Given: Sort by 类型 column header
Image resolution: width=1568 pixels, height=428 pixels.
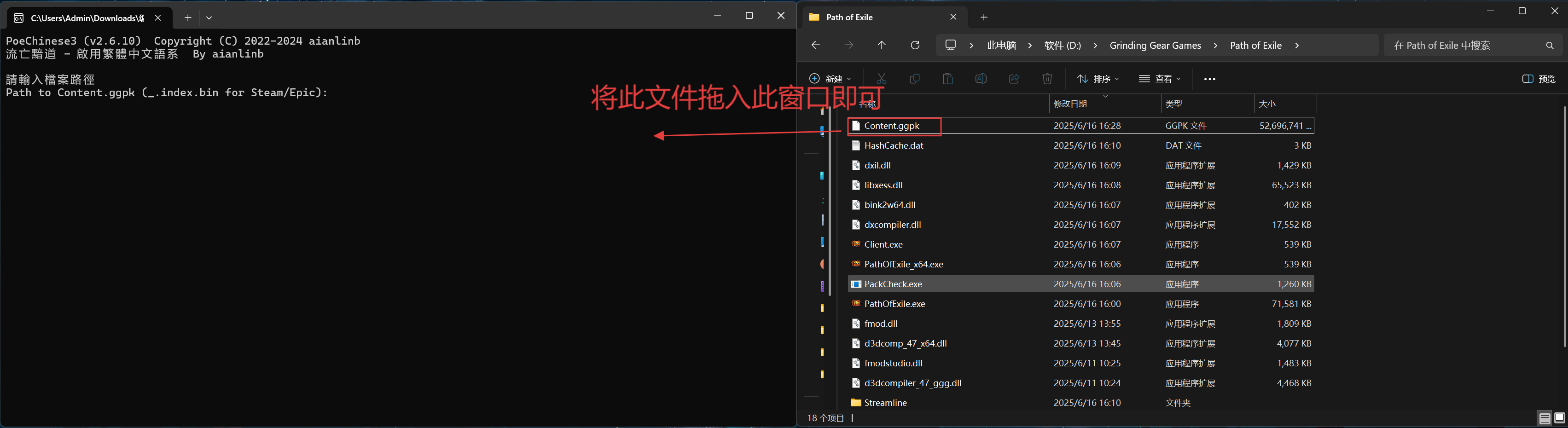Looking at the screenshot, I should point(1208,104).
